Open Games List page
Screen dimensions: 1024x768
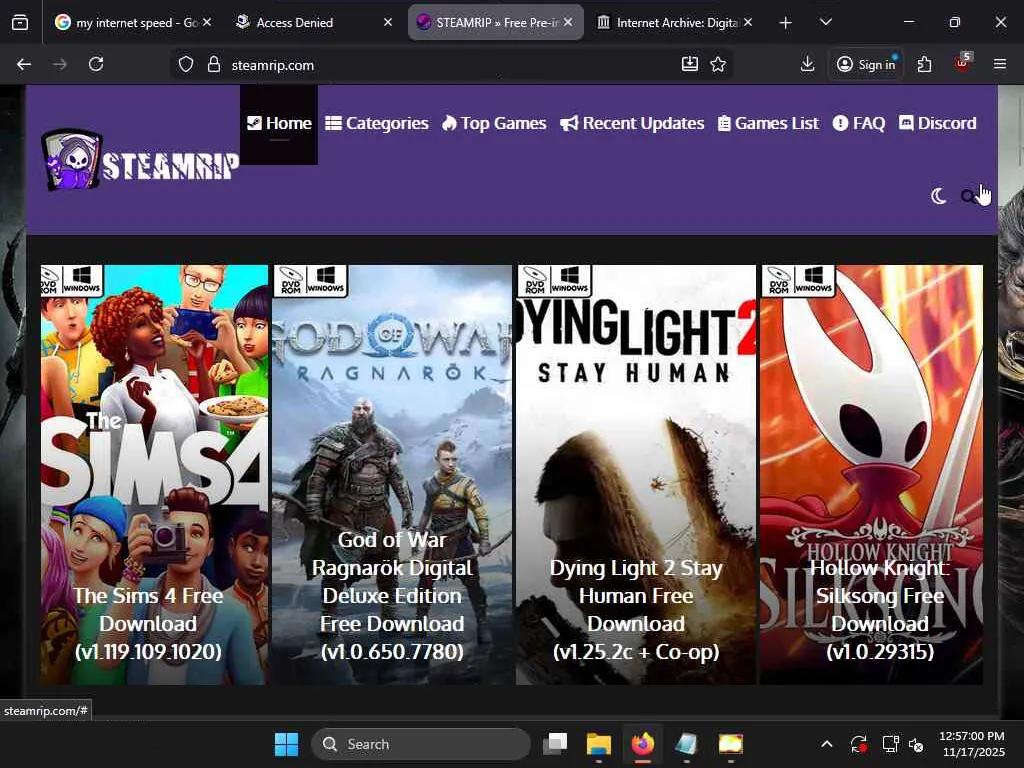point(768,123)
